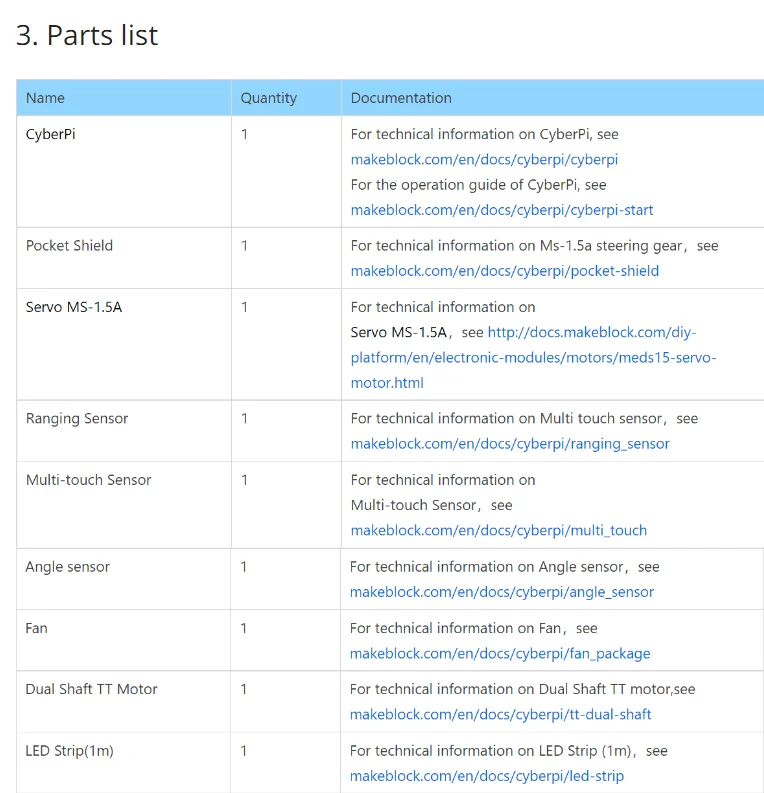
Task: Click the Name column header
Action: coord(45,98)
